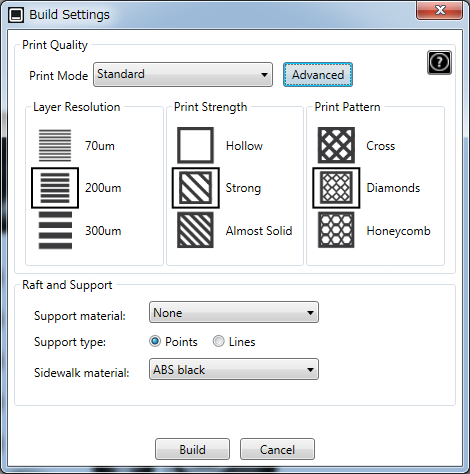Viewport: 470px width, 474px height.
Task: Select the Diamonds print pattern icon
Action: point(336,188)
